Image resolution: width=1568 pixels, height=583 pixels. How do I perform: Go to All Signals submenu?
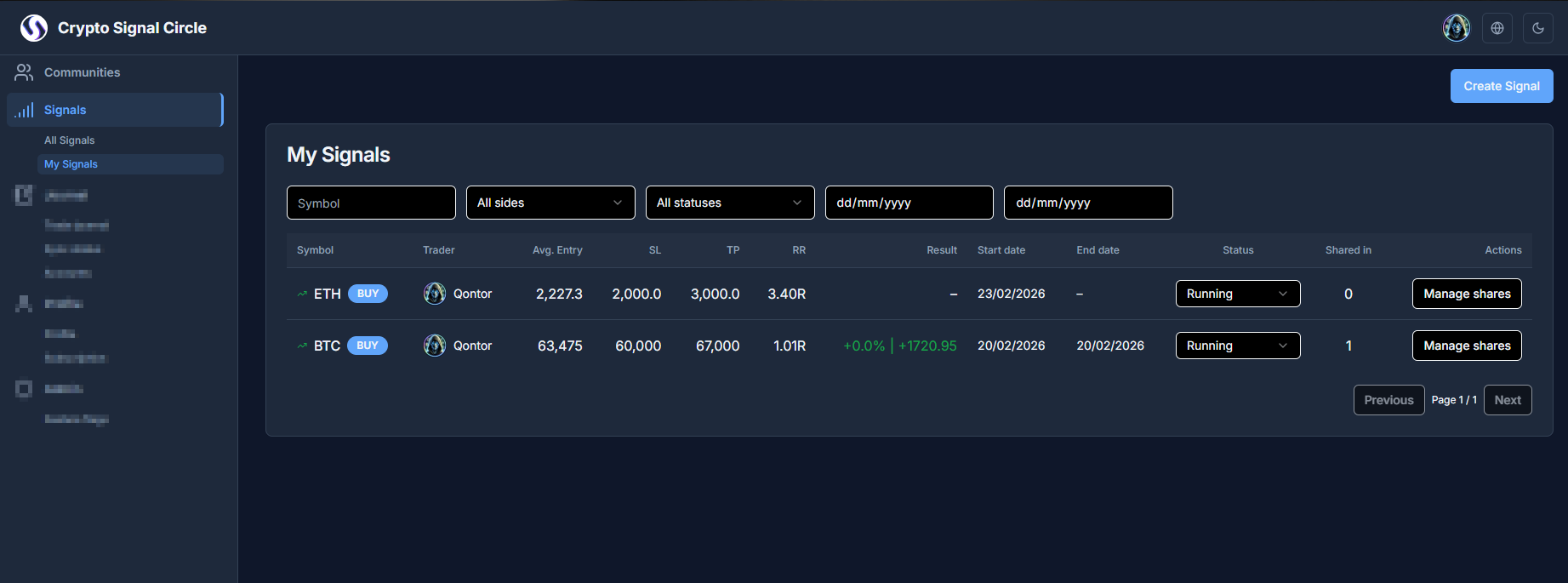coord(70,140)
